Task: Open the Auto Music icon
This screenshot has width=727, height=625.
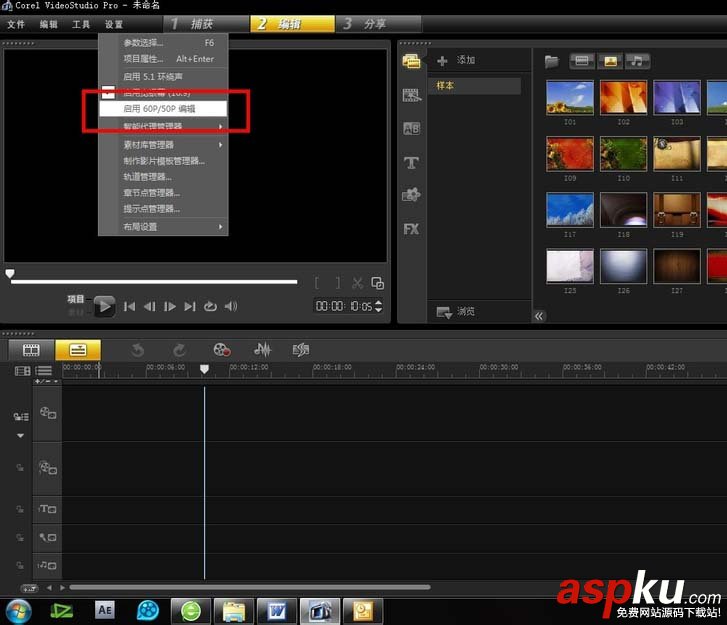Action: point(301,350)
